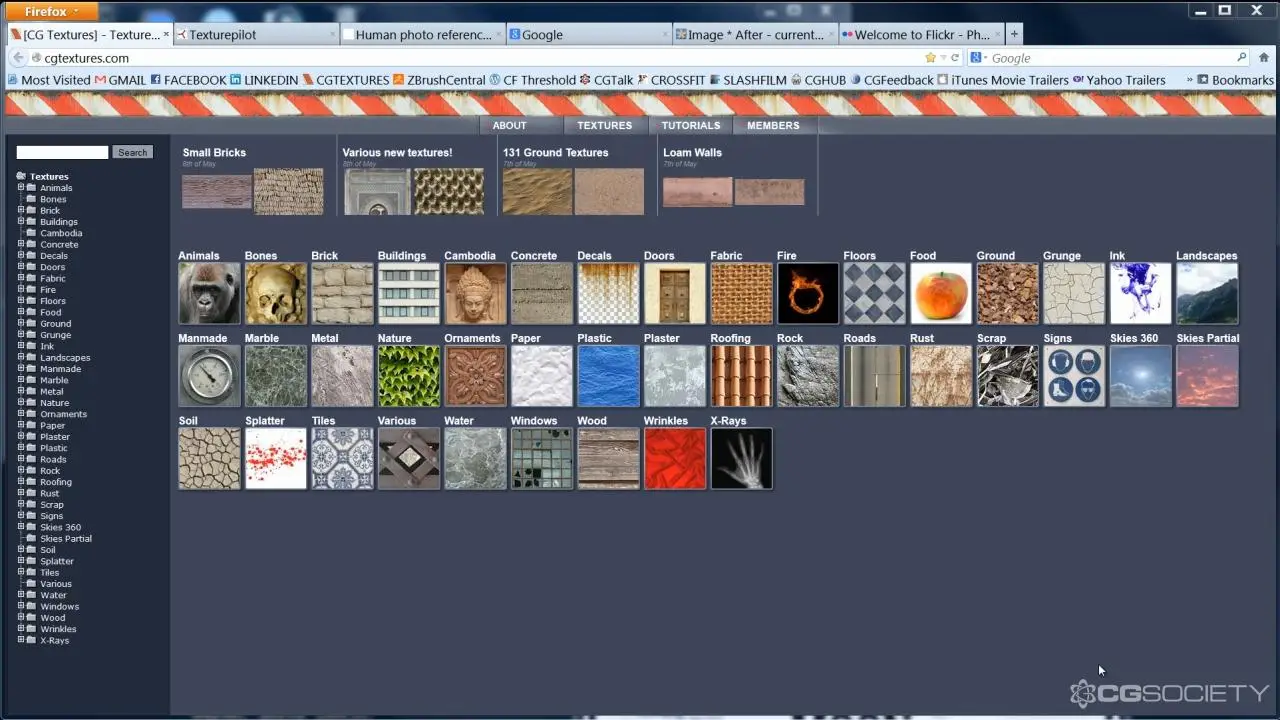This screenshot has width=1280, height=720.
Task: Expand the Concrete tree node
Action: [20, 244]
